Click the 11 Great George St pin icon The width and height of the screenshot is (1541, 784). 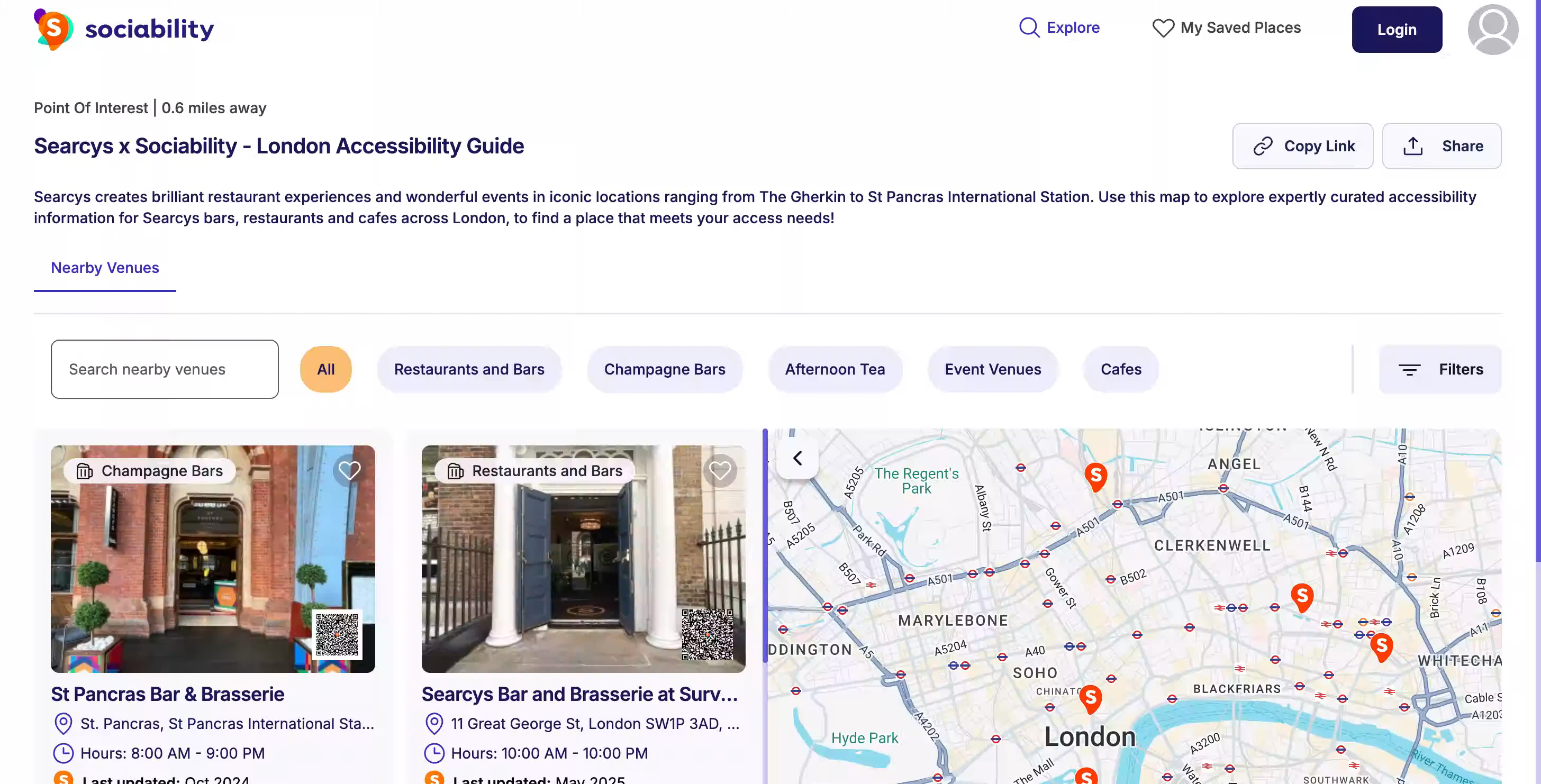[434, 723]
